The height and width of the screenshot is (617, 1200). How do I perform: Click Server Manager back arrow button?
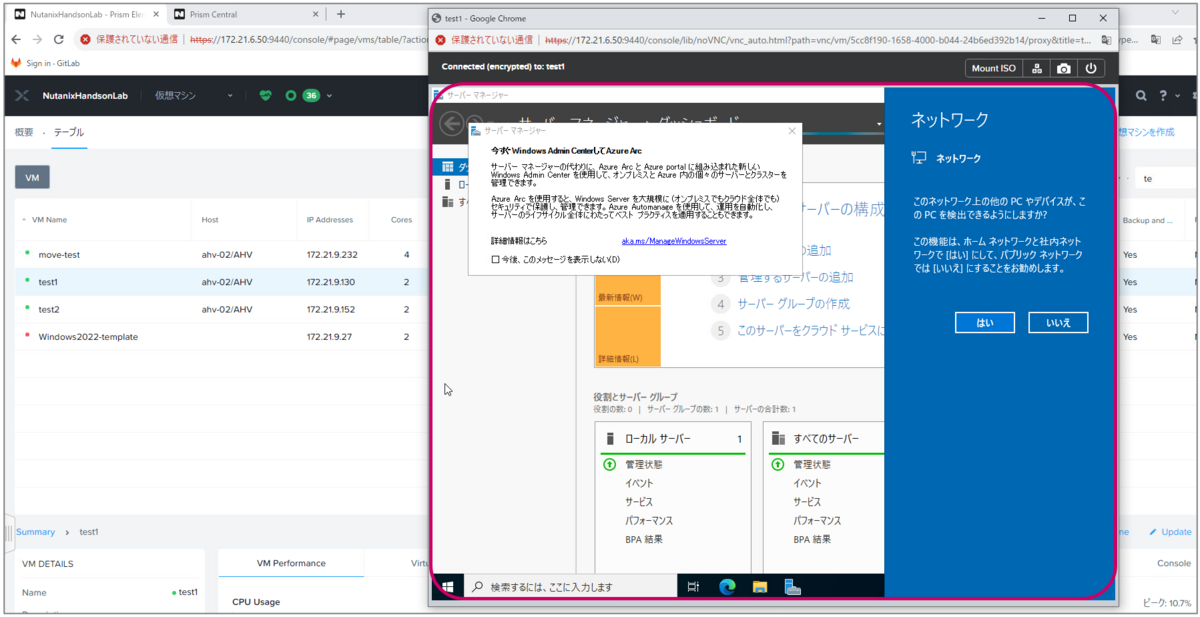(451, 125)
